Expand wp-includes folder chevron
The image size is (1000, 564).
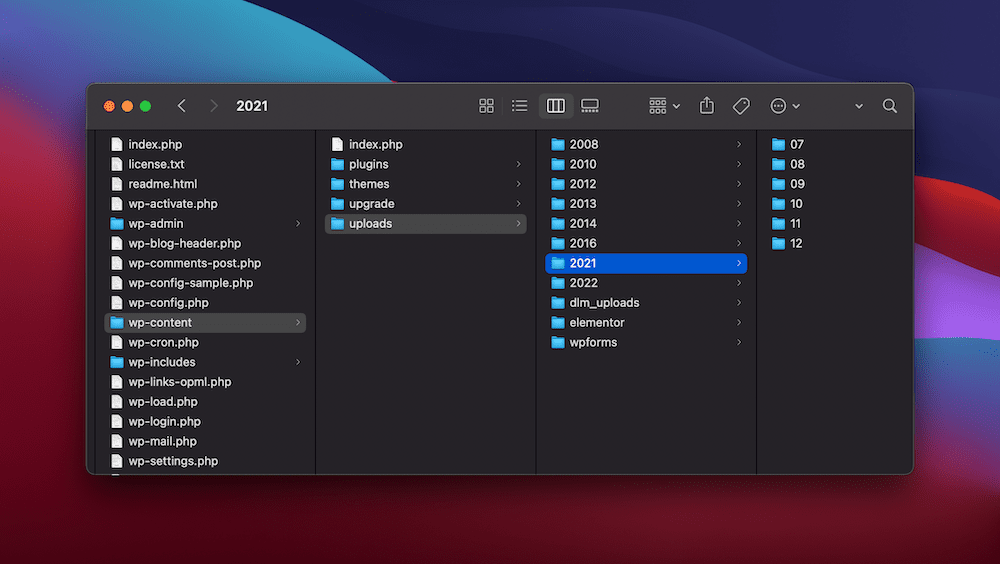(x=298, y=362)
